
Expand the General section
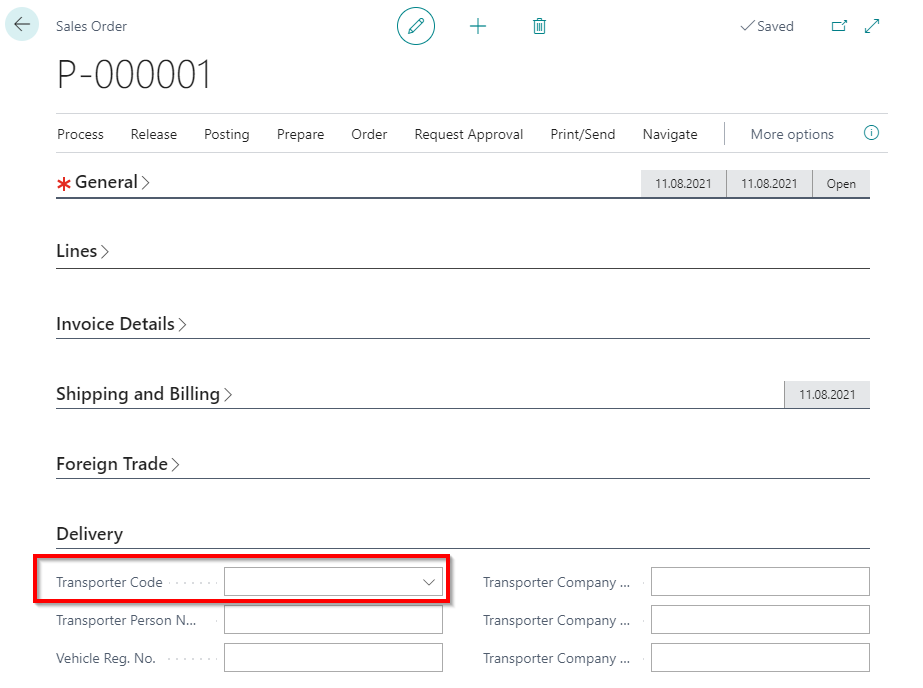point(112,182)
